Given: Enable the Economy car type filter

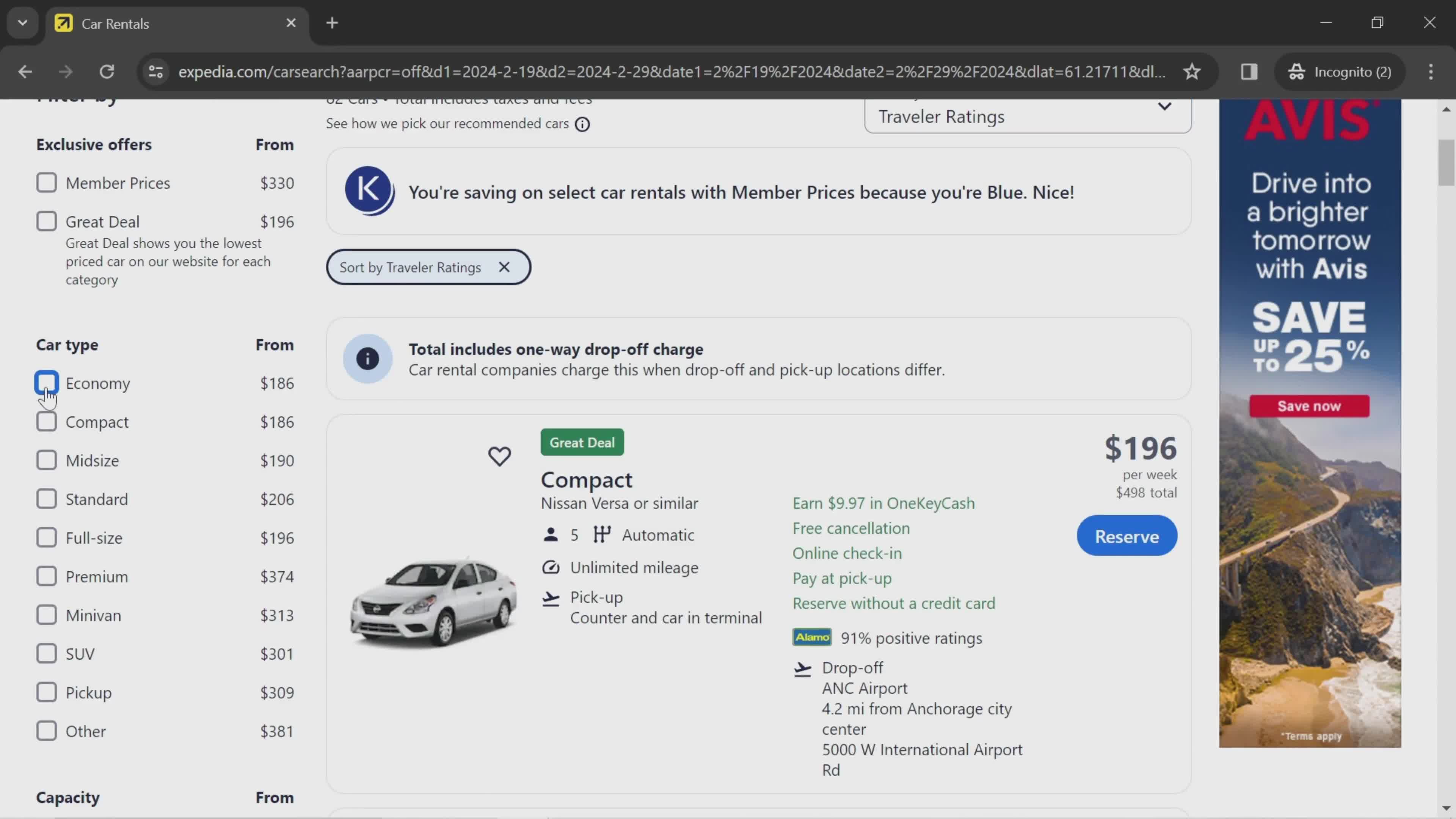Looking at the screenshot, I should (46, 383).
